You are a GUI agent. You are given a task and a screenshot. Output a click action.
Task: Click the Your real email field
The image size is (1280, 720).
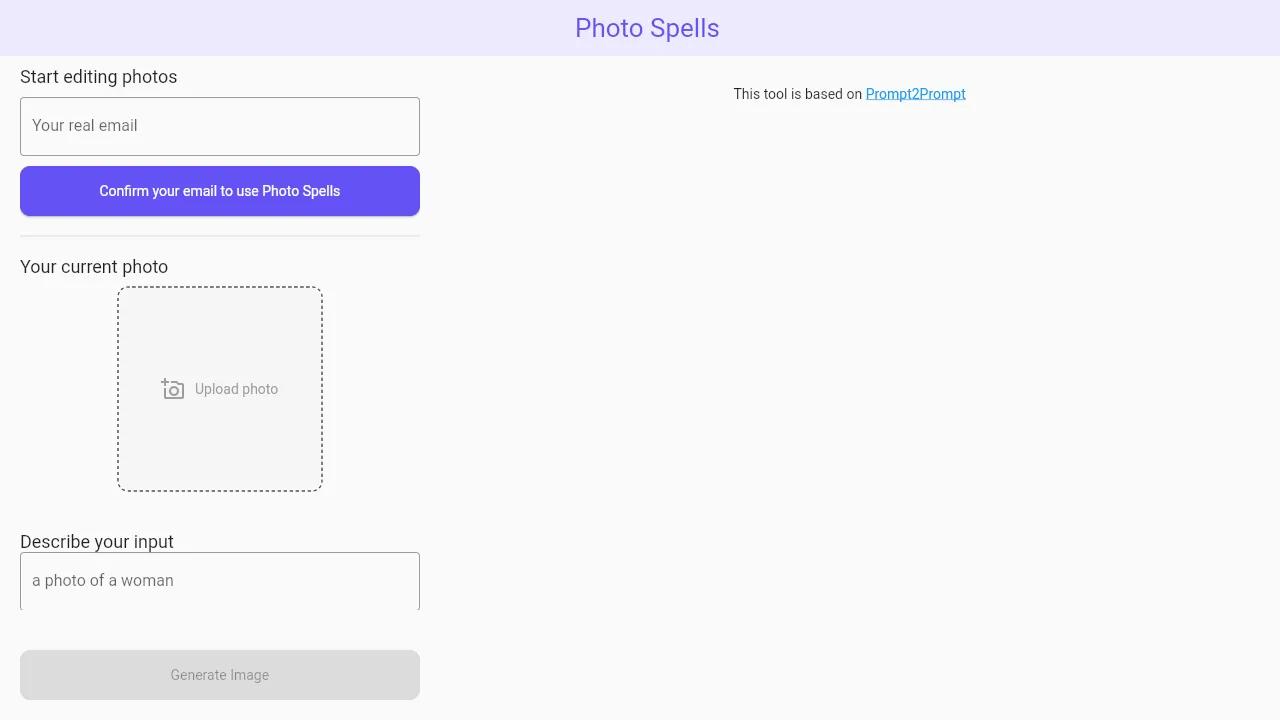220,126
